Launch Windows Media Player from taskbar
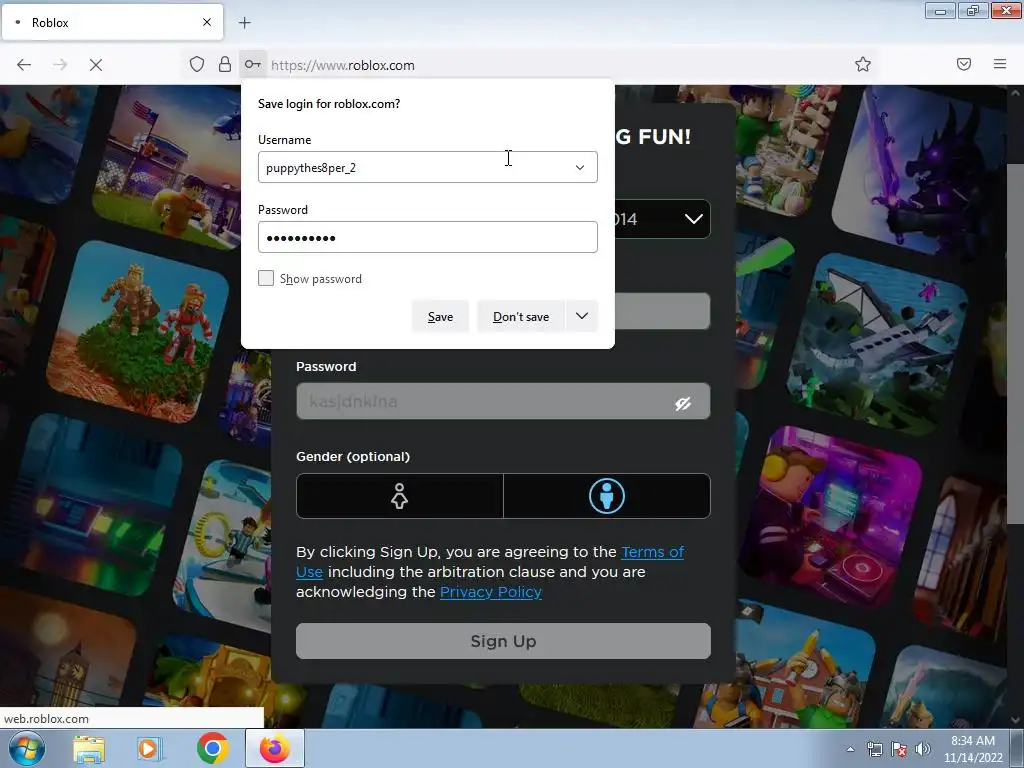This screenshot has width=1024, height=768. [x=149, y=749]
